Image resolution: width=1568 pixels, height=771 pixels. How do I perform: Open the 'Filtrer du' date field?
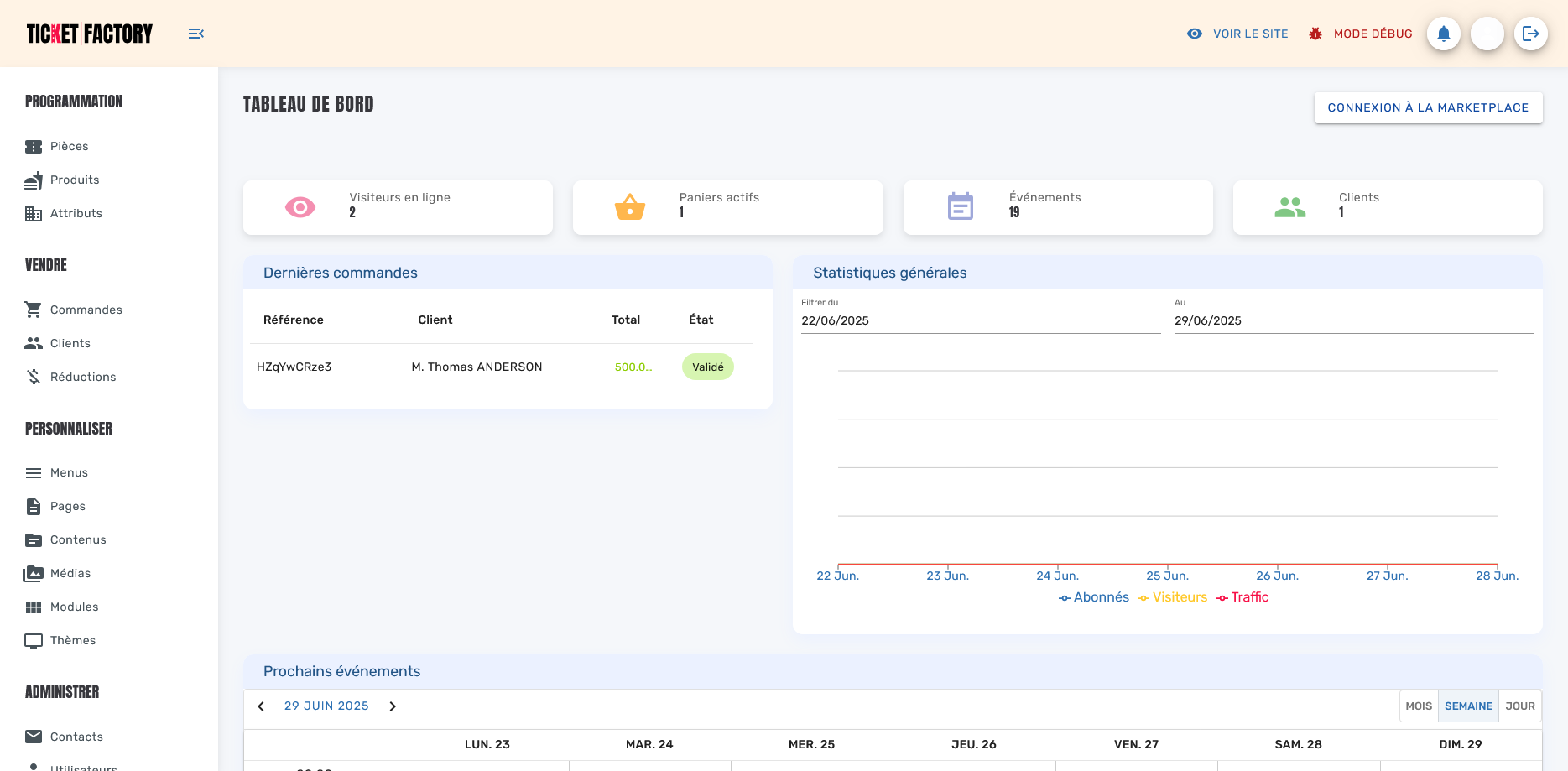coord(923,320)
